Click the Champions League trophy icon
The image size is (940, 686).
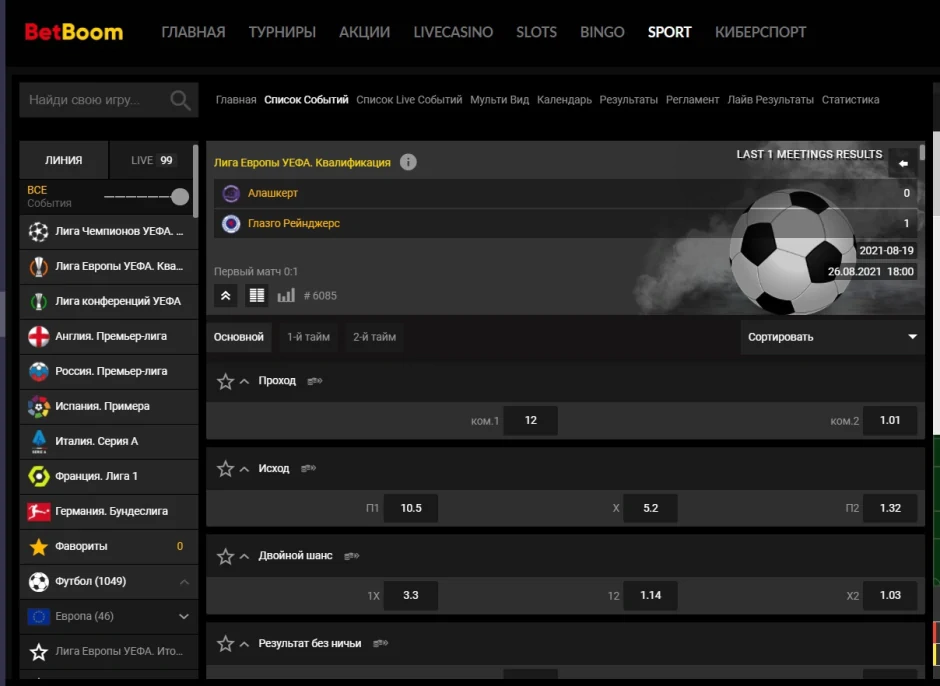(39, 232)
